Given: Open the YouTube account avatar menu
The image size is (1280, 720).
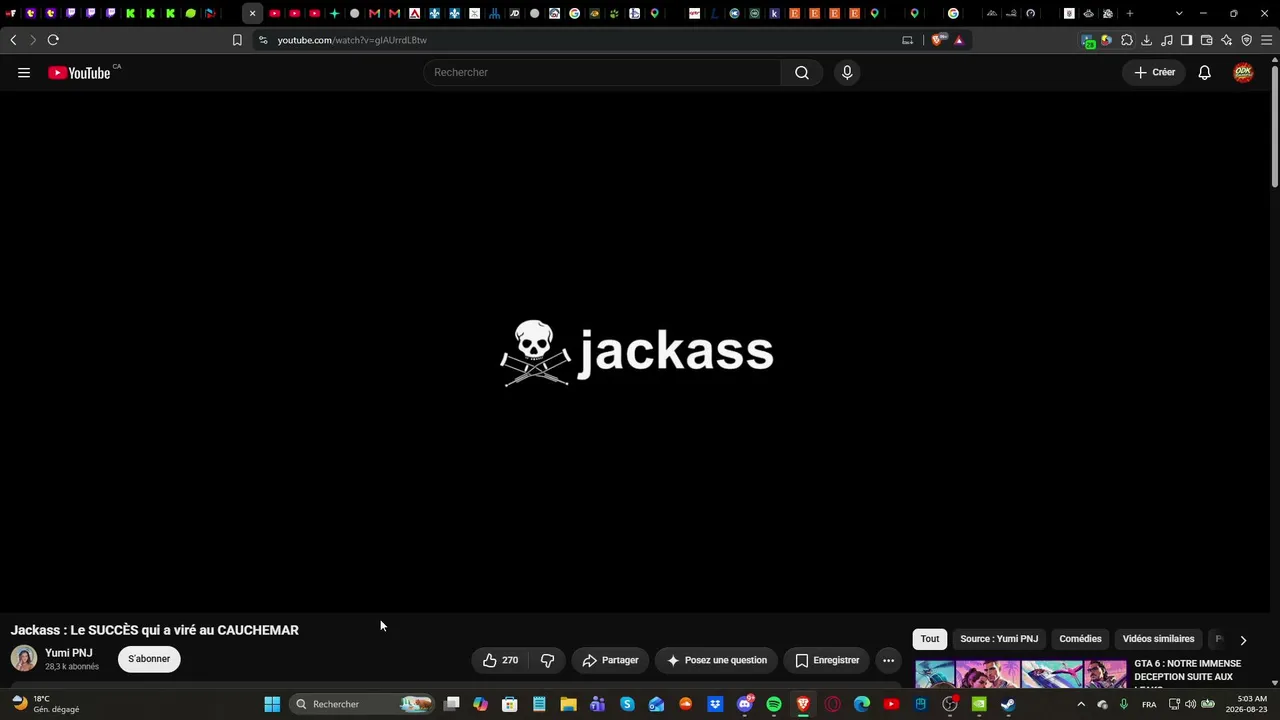Looking at the screenshot, I should point(1243,72).
